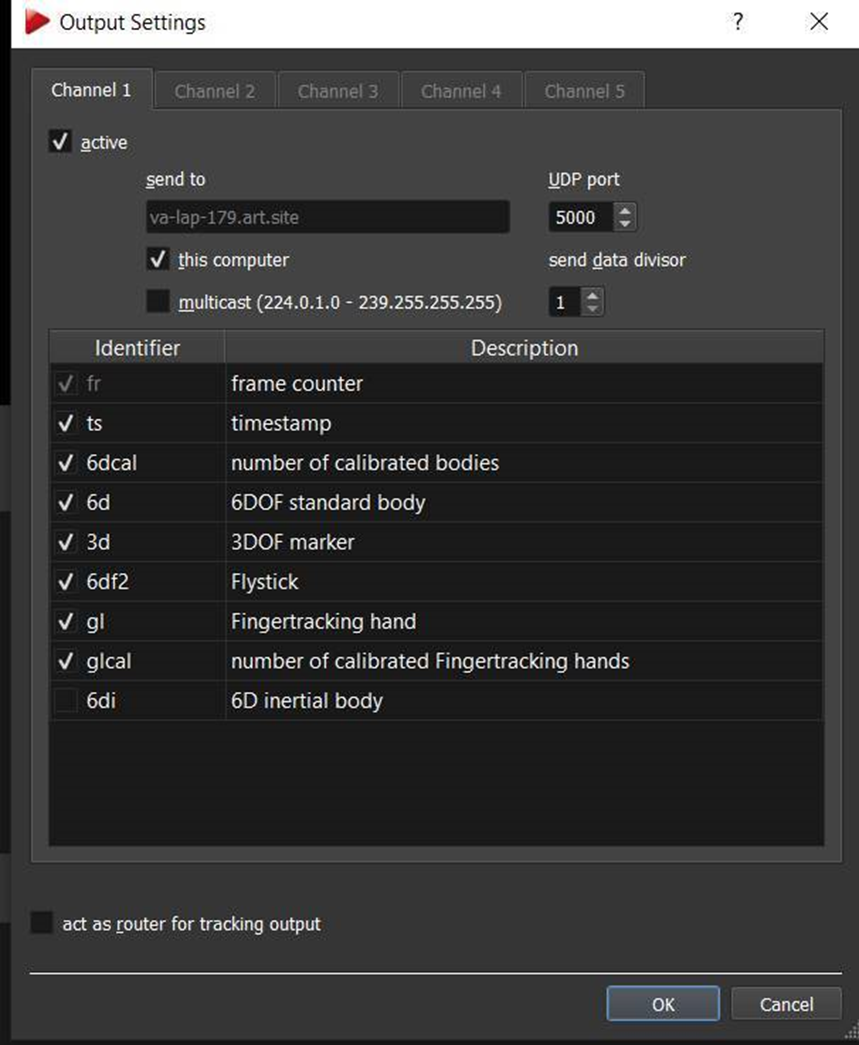Toggle the this computer checkbox

[x=157, y=260]
